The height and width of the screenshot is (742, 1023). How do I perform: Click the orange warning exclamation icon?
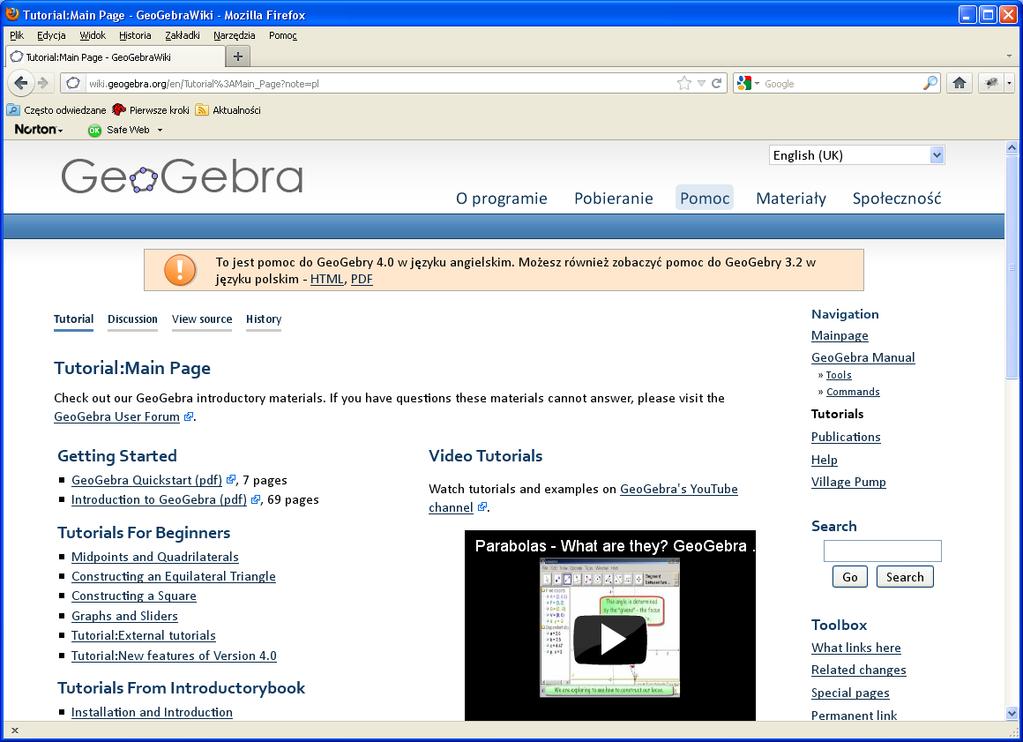point(180,270)
